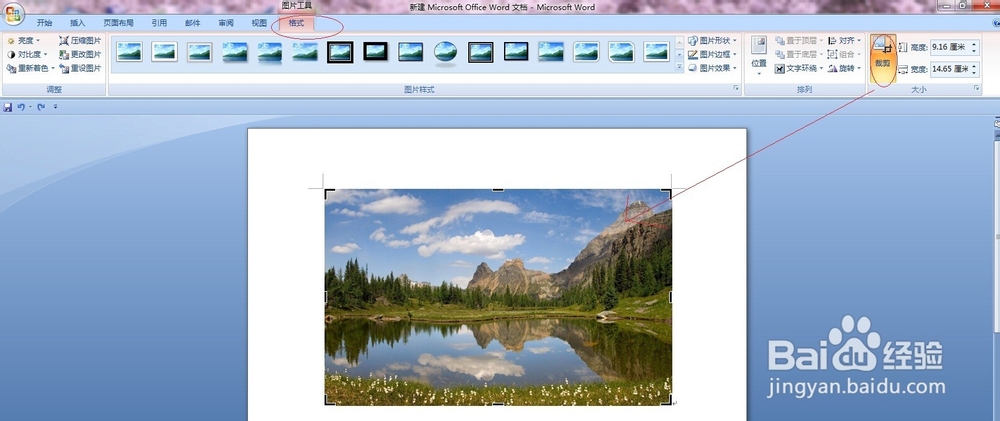Switch to the 插入 tab
Viewport: 1000px width, 421px height.
coord(77,23)
